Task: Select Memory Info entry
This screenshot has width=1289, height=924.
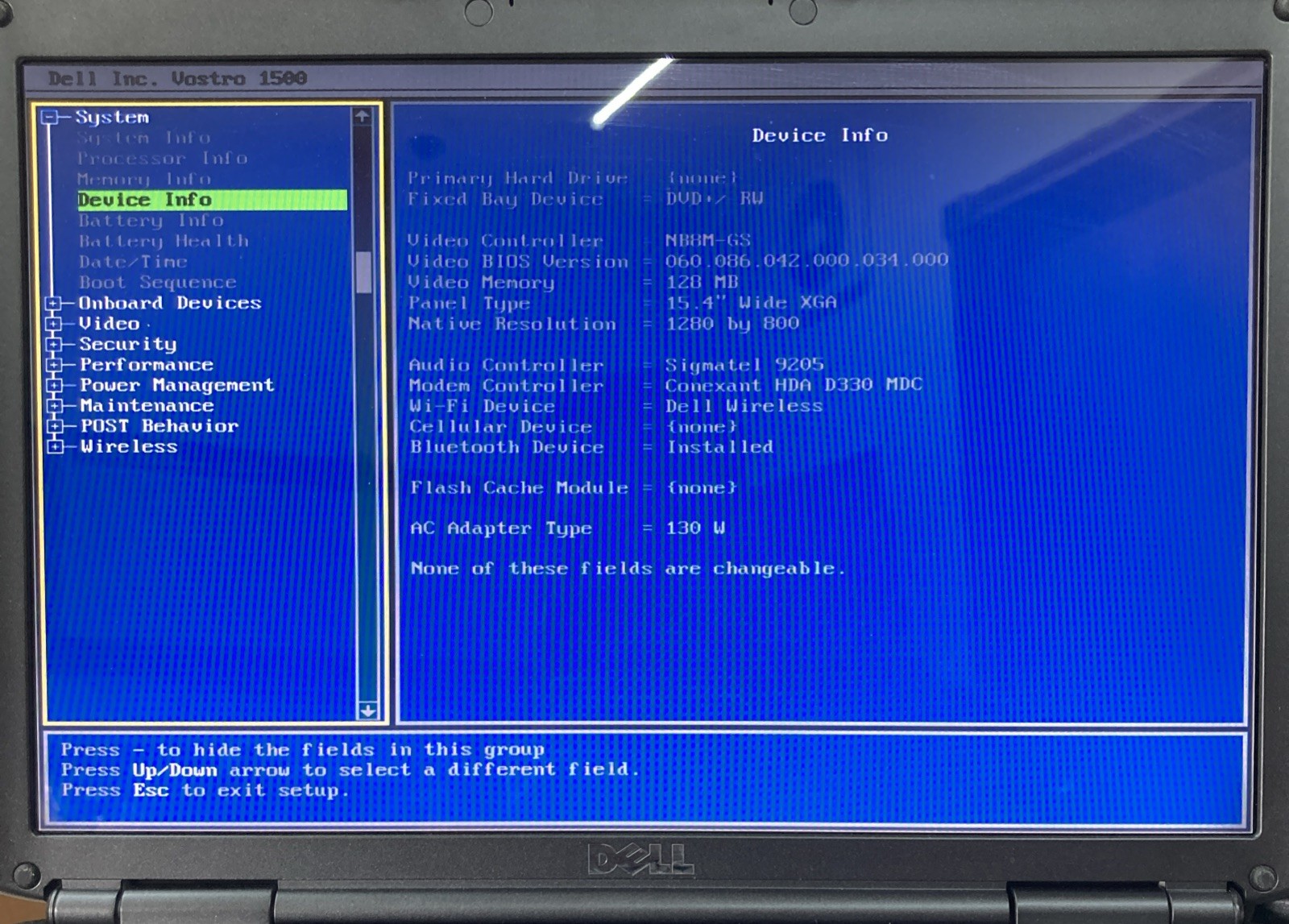Action: 144,179
